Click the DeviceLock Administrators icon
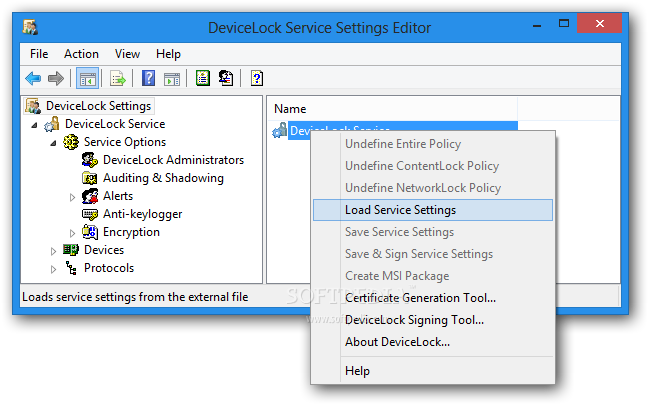The width and height of the screenshot is (649, 405). point(90,160)
